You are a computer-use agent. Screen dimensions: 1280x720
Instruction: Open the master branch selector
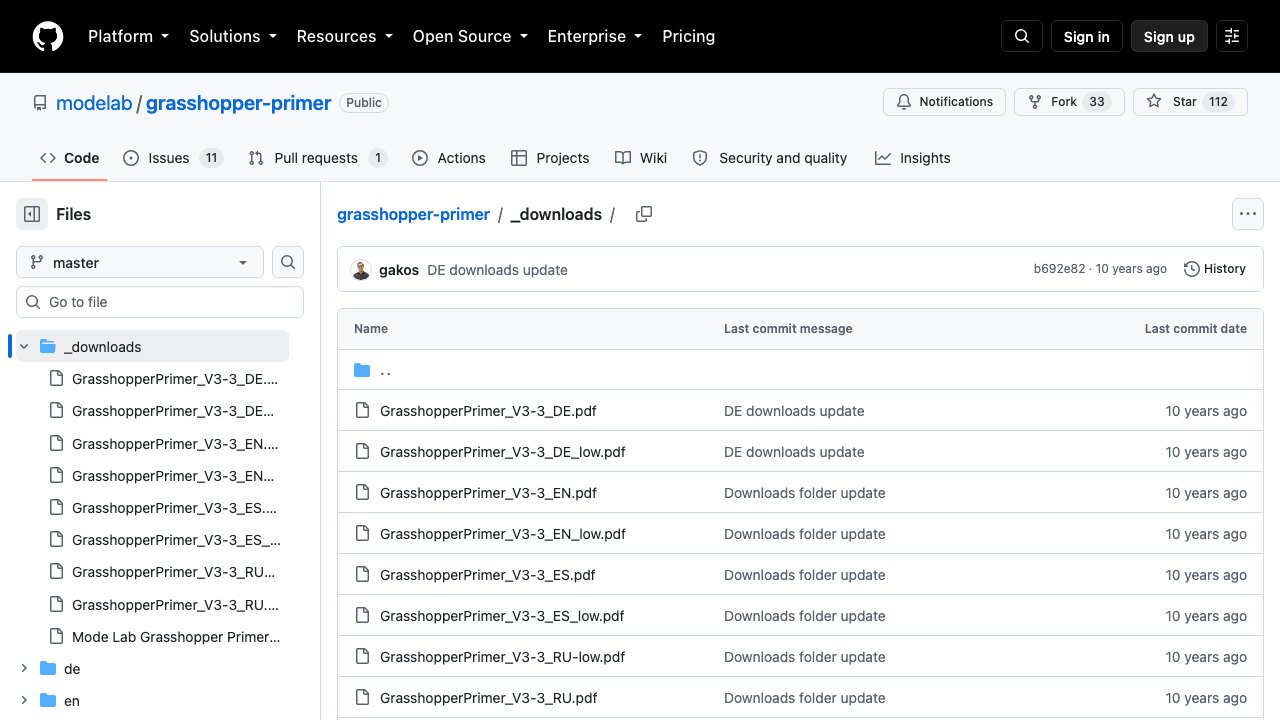coord(140,262)
